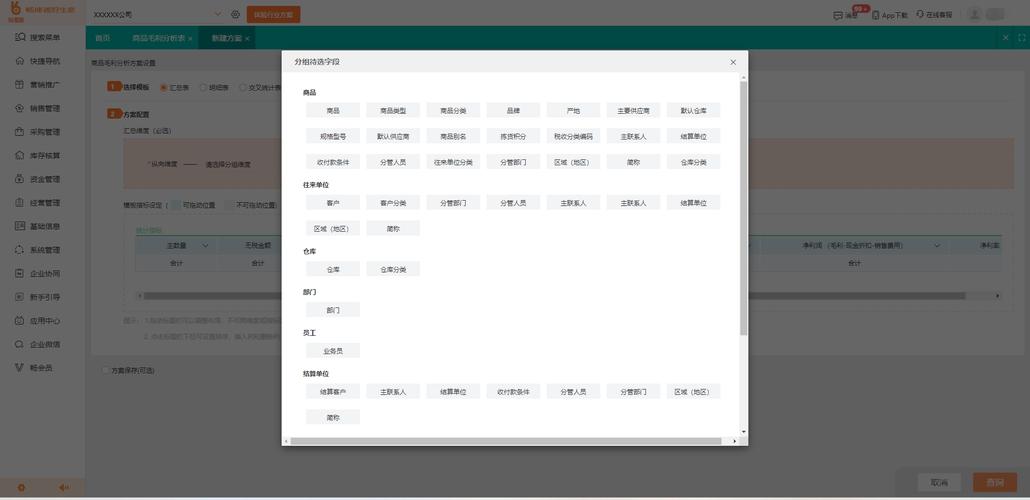1030x500 pixels.
Task: Click the orange round icon at sidebar bottom
Action: pos(21,488)
